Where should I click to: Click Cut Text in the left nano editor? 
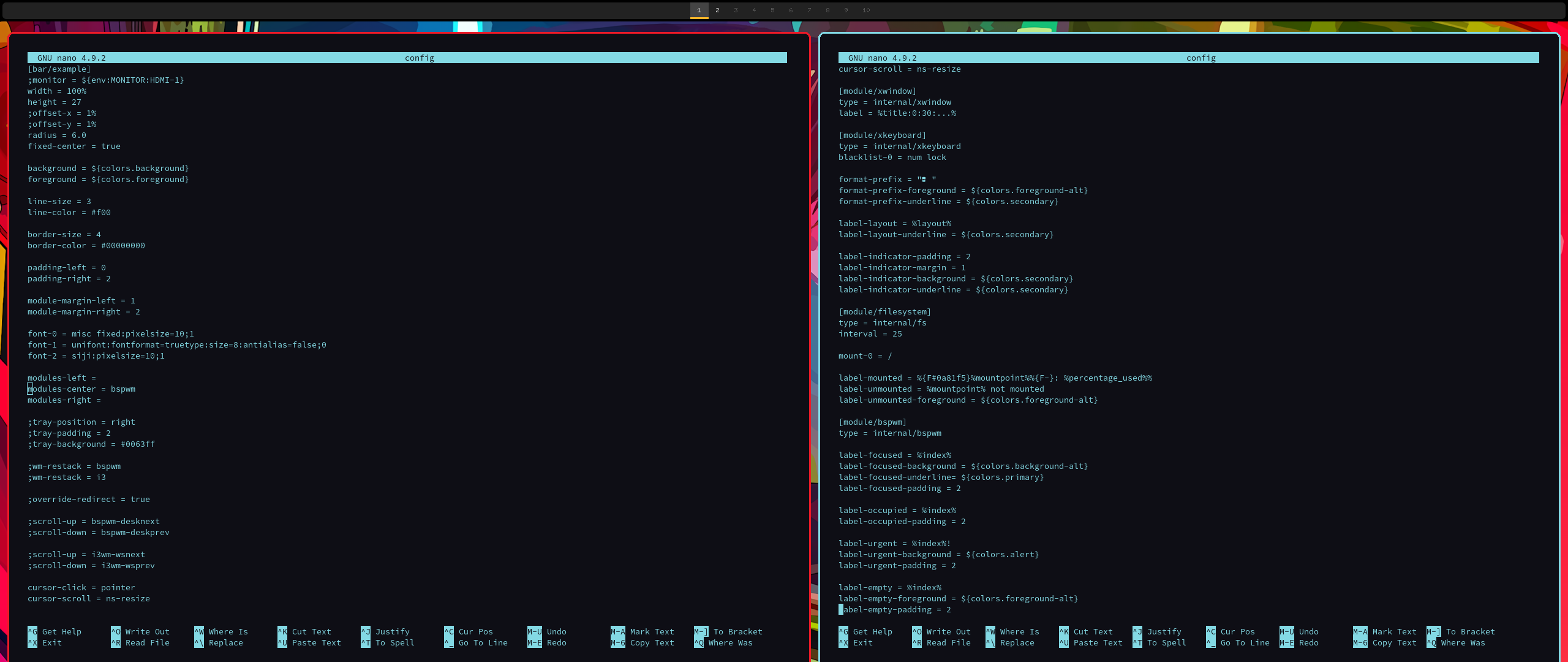311,631
